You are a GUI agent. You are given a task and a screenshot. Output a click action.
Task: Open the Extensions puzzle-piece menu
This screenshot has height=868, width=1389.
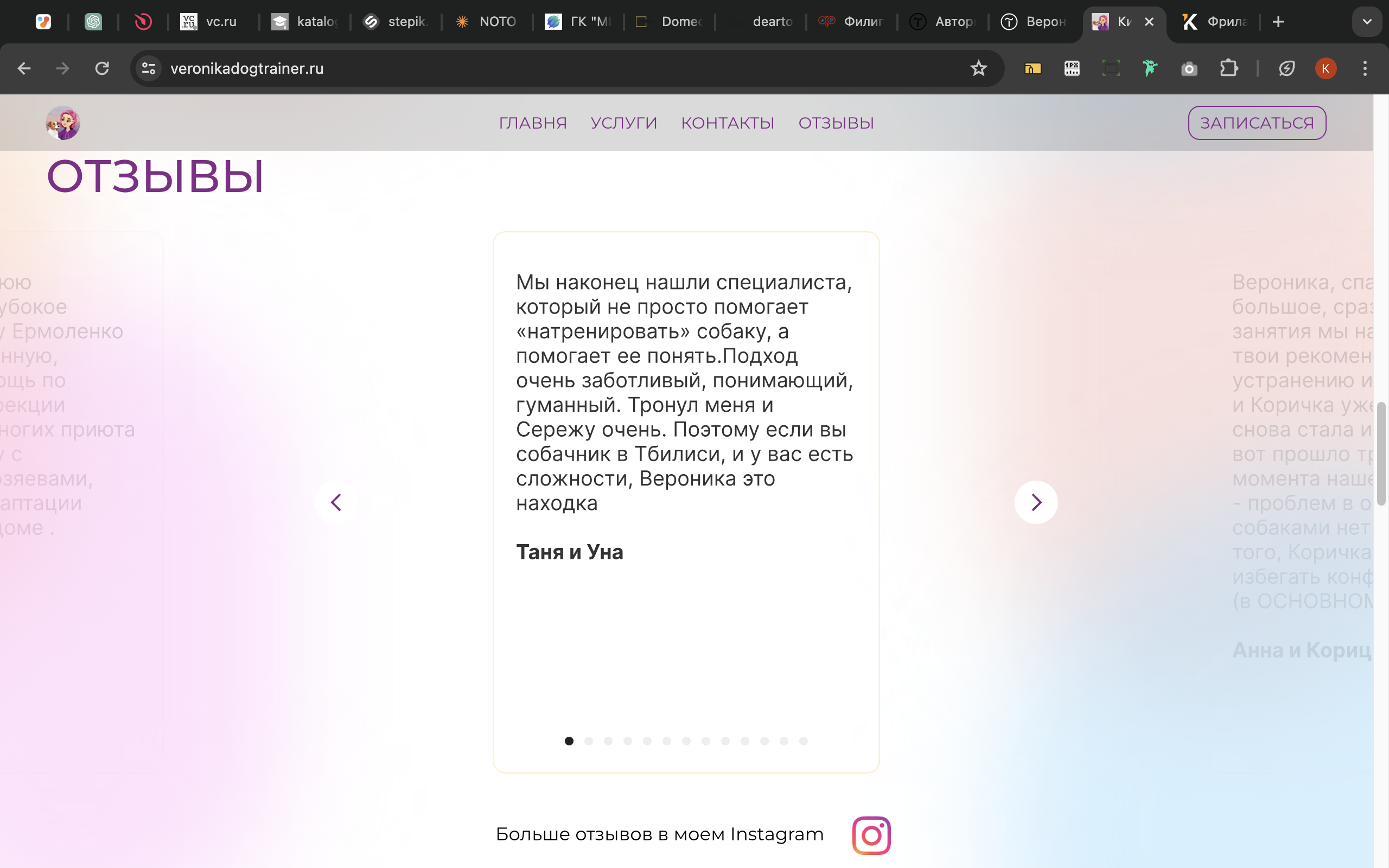[x=1228, y=68]
